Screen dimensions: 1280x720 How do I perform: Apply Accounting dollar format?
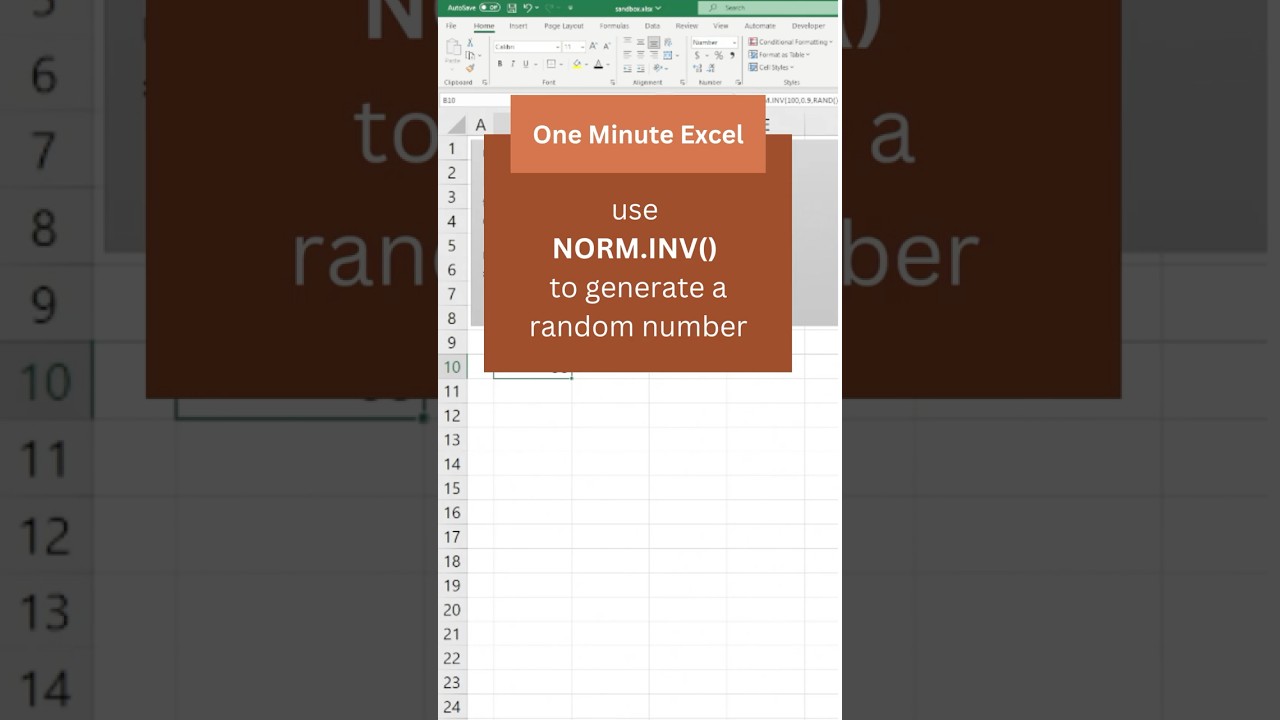(x=697, y=55)
